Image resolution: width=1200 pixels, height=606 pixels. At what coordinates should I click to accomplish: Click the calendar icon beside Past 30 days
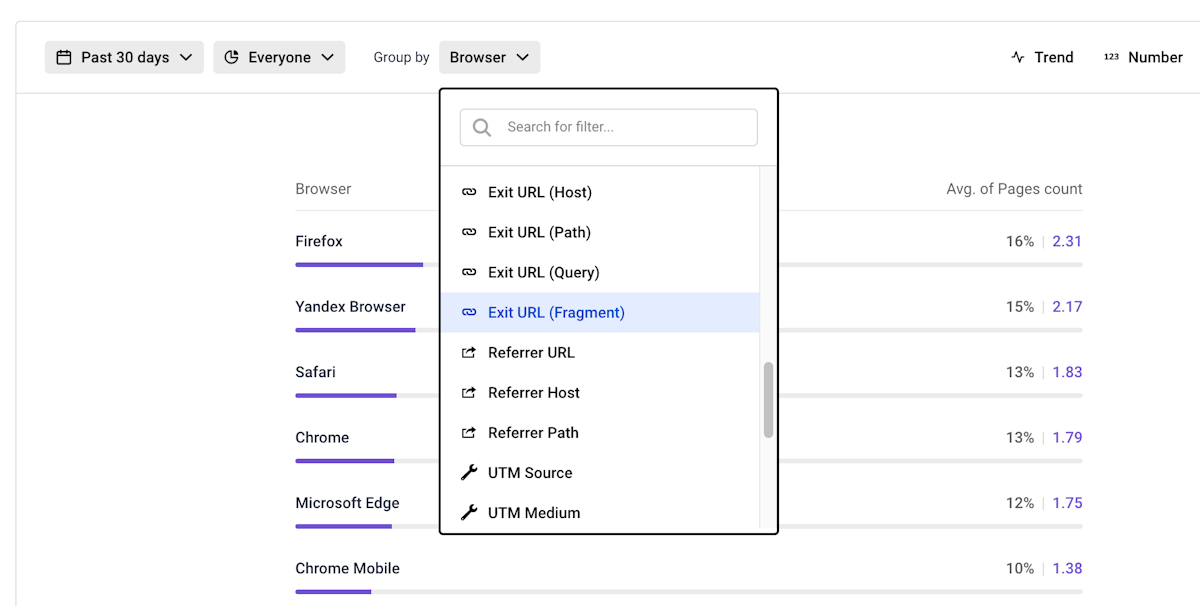tap(64, 57)
